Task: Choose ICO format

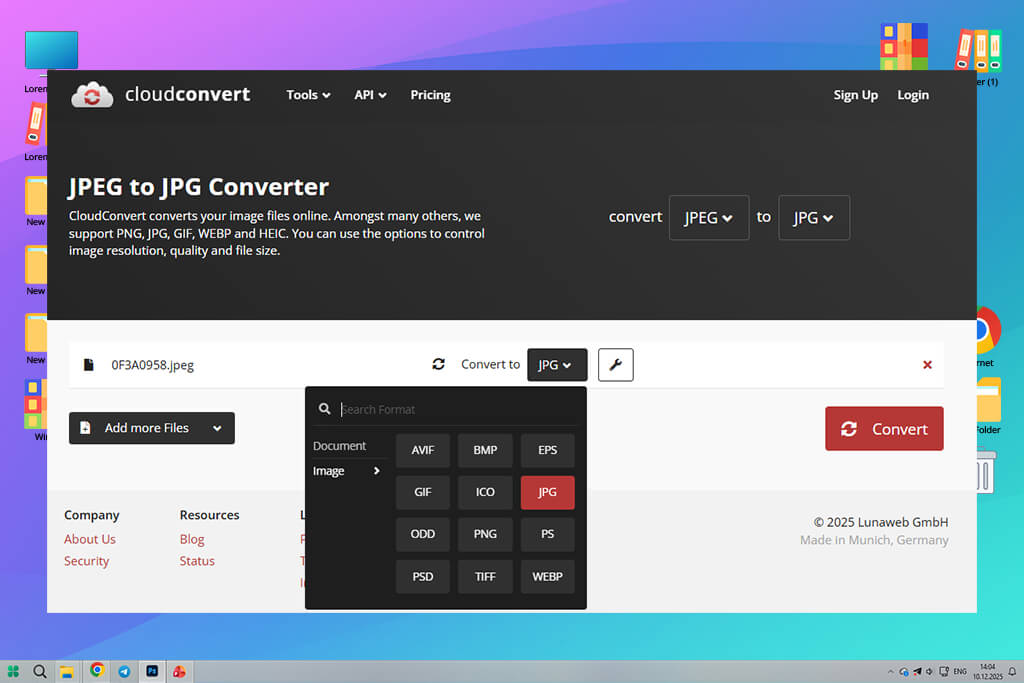Action: pyautogui.click(x=485, y=492)
